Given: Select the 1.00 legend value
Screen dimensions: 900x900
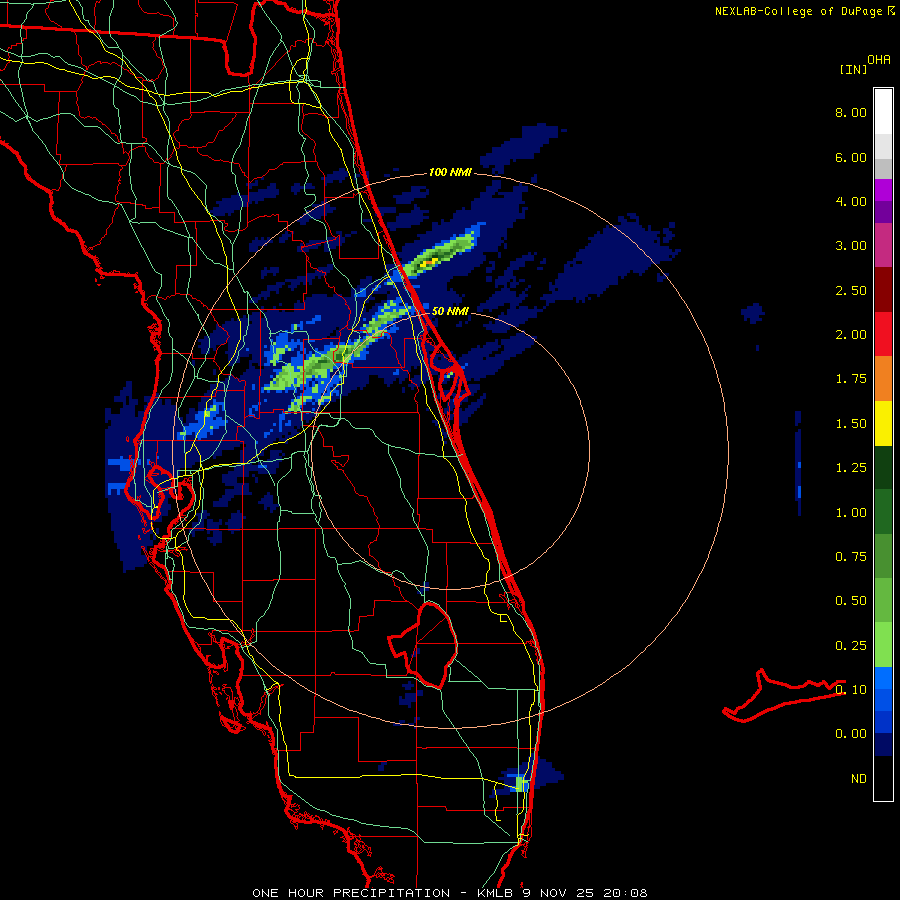Looking at the screenshot, I should tap(851, 513).
